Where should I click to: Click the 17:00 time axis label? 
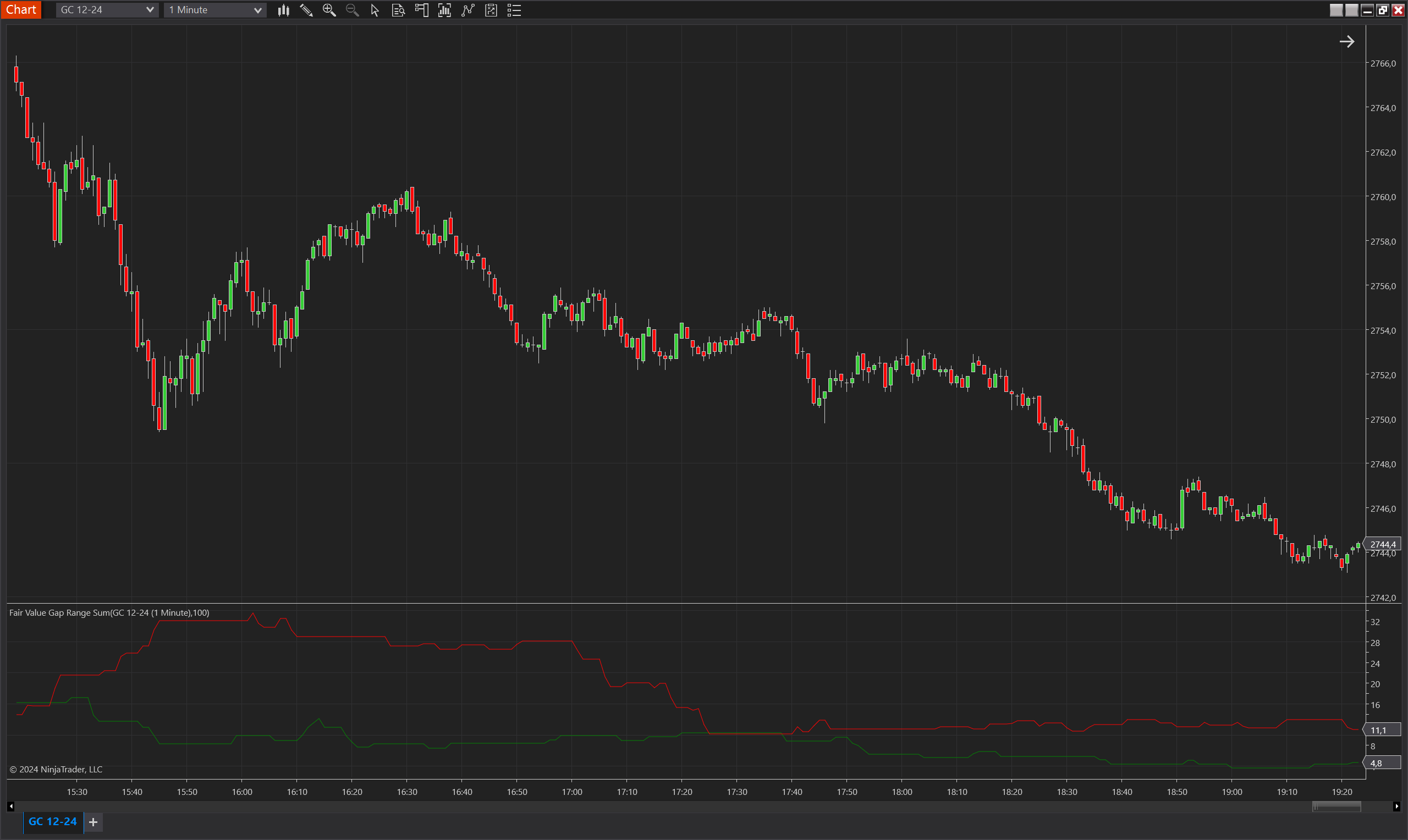click(572, 792)
